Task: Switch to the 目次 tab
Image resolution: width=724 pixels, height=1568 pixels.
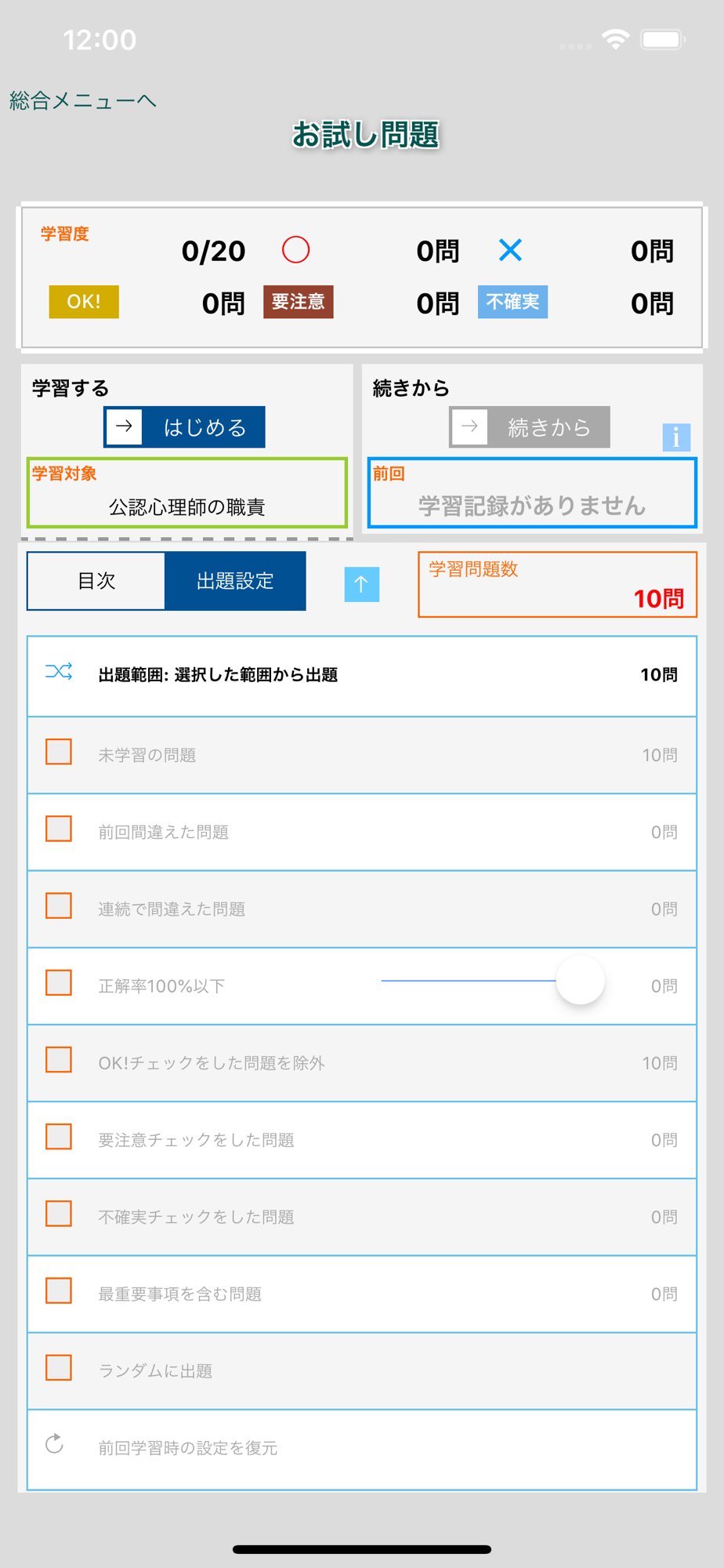Action: (x=96, y=581)
